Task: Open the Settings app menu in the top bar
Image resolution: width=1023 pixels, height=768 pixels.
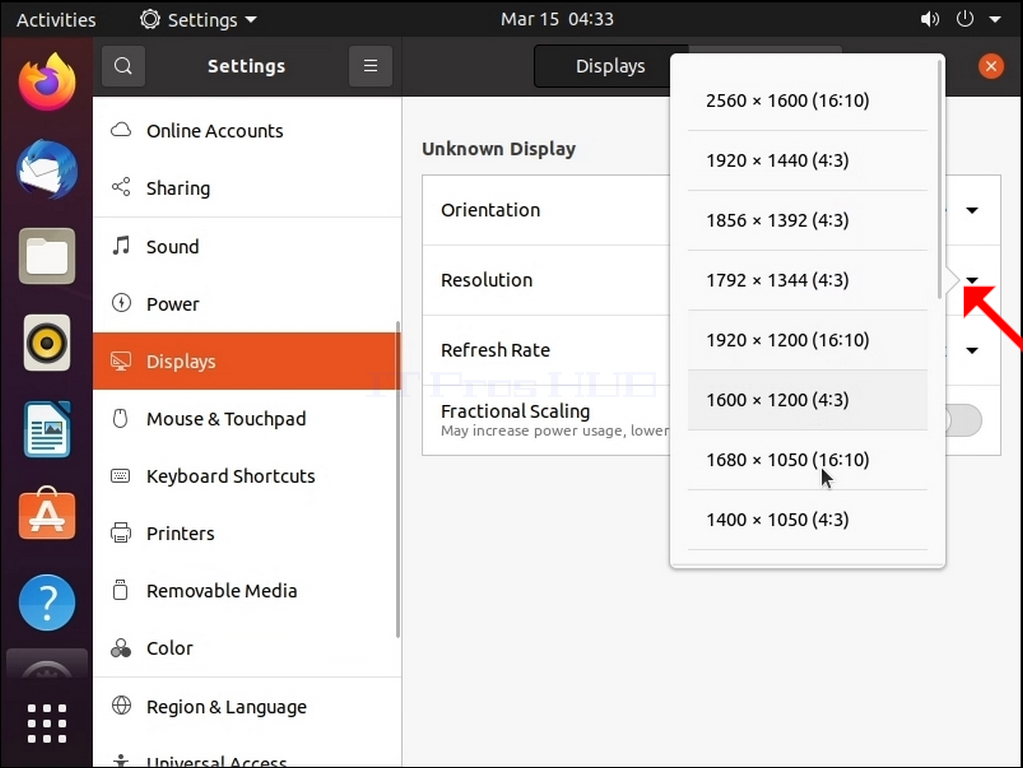Action: pyautogui.click(x=199, y=20)
